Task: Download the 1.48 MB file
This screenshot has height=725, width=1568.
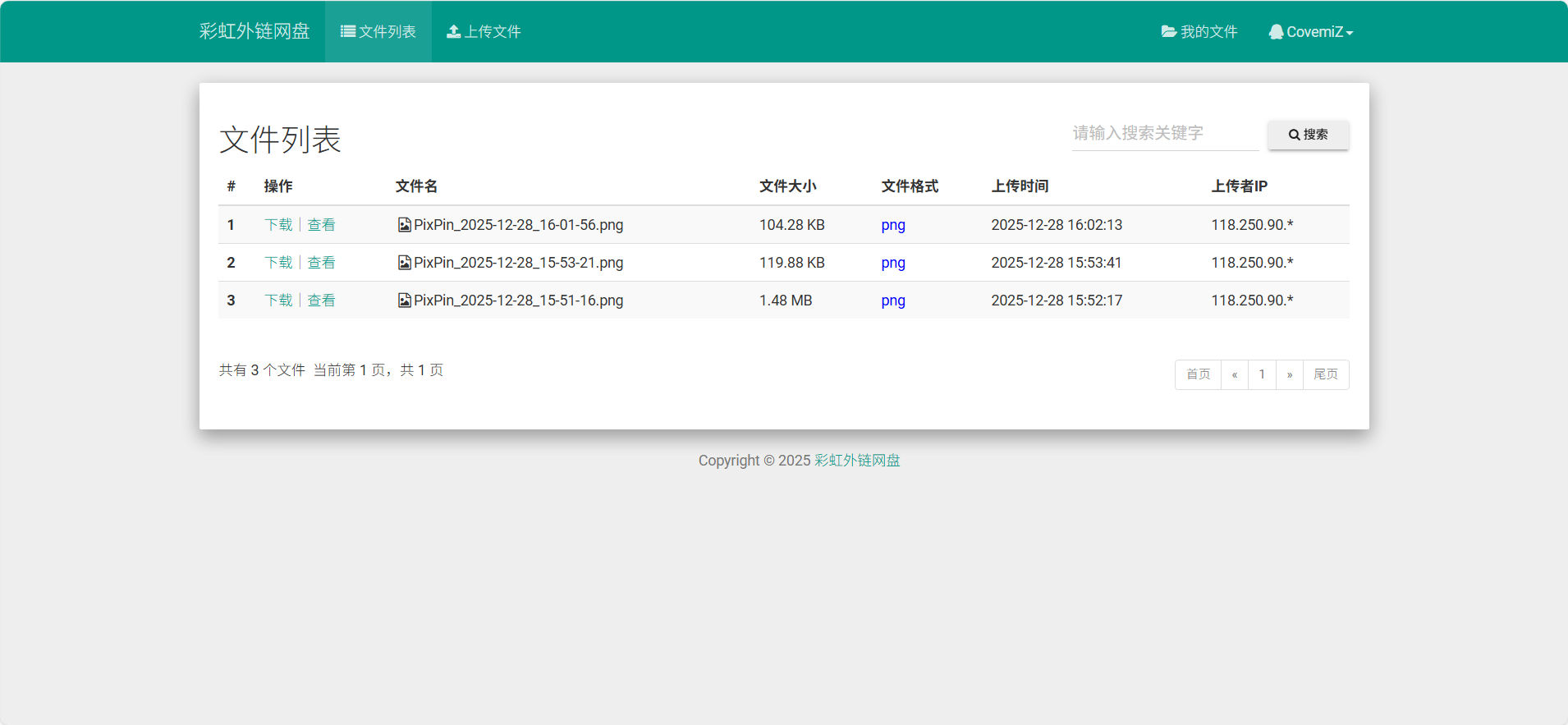Action: click(x=278, y=301)
